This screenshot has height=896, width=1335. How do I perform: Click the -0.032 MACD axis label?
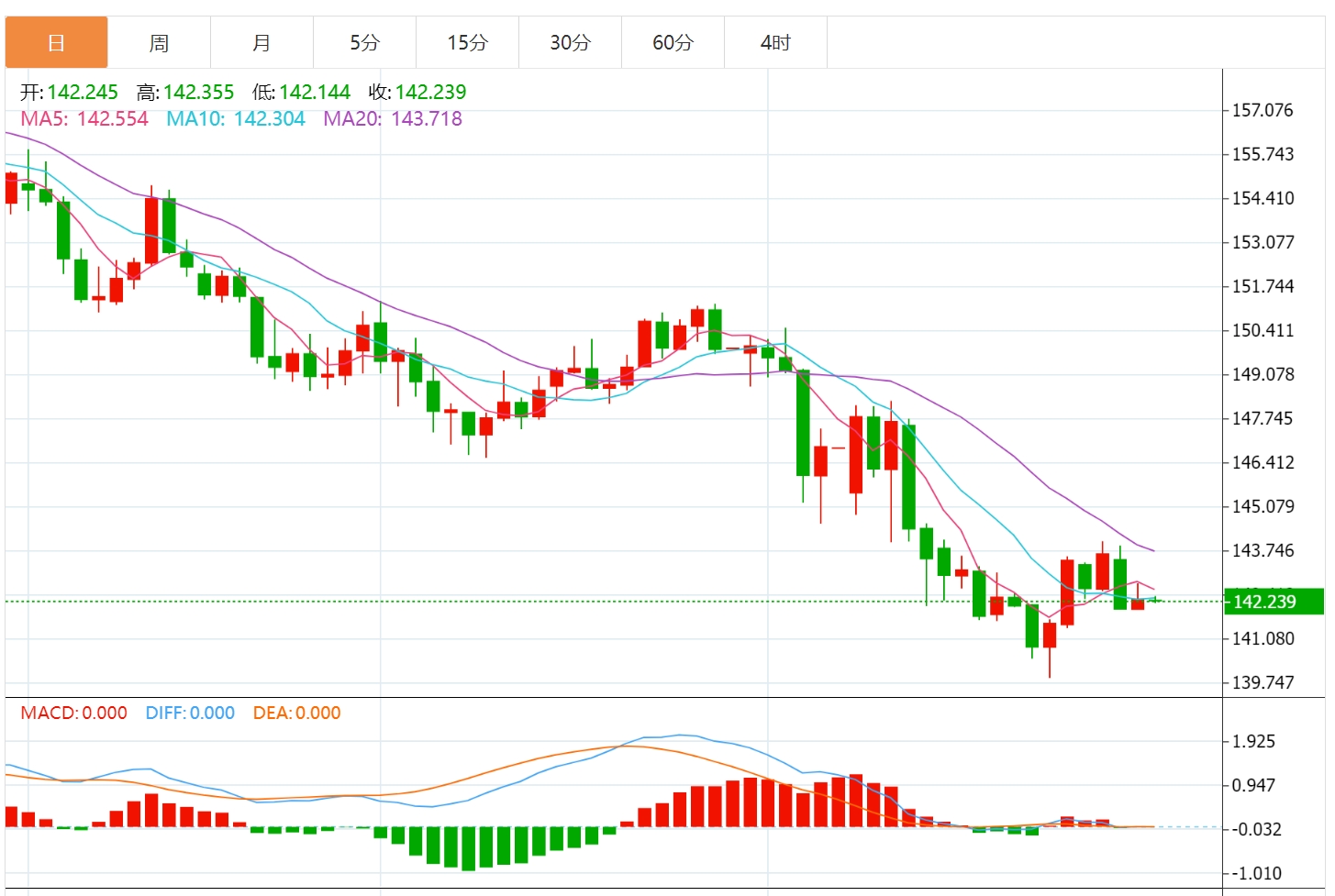[x=1256, y=829]
